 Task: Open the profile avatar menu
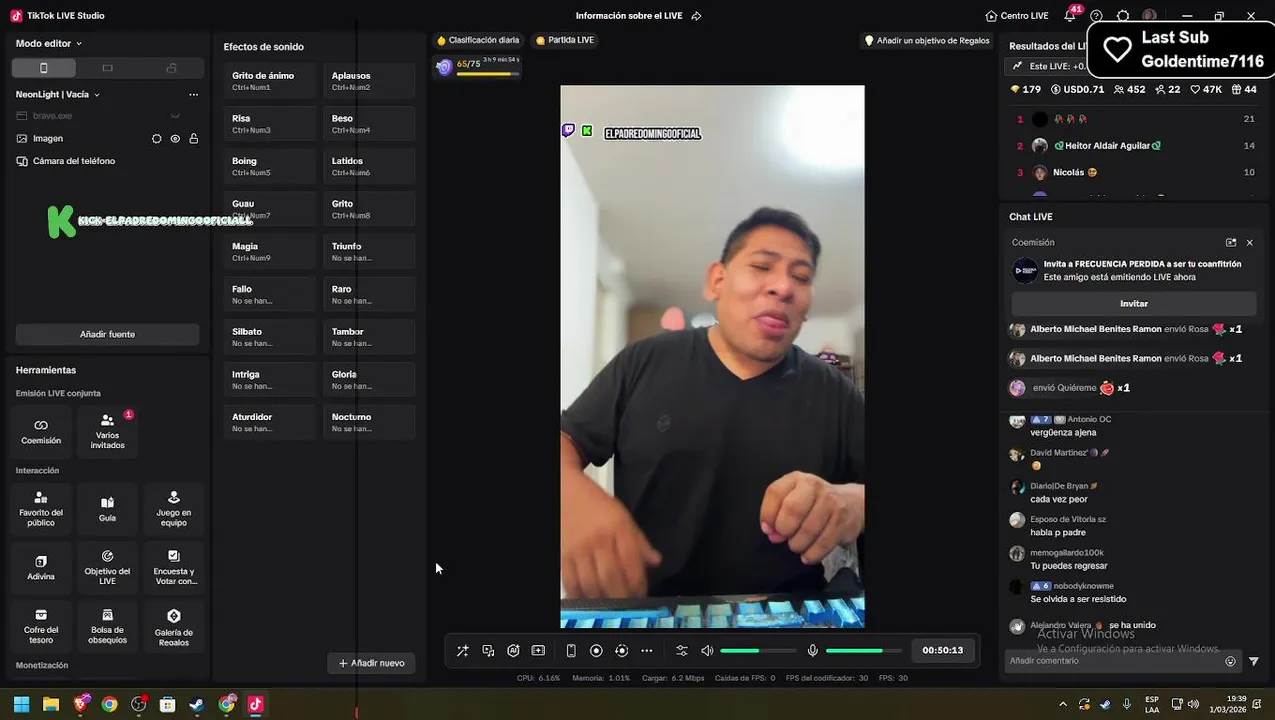tap(1150, 16)
